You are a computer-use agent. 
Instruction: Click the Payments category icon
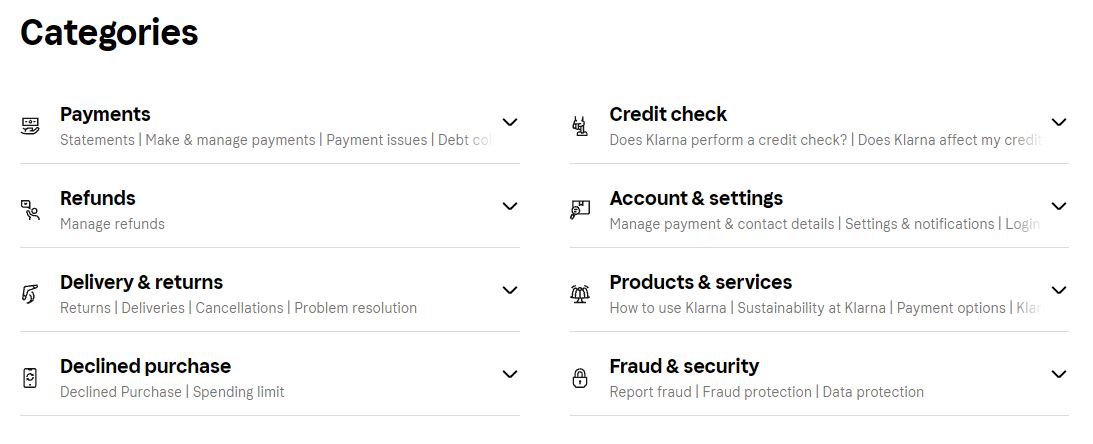tap(30, 126)
